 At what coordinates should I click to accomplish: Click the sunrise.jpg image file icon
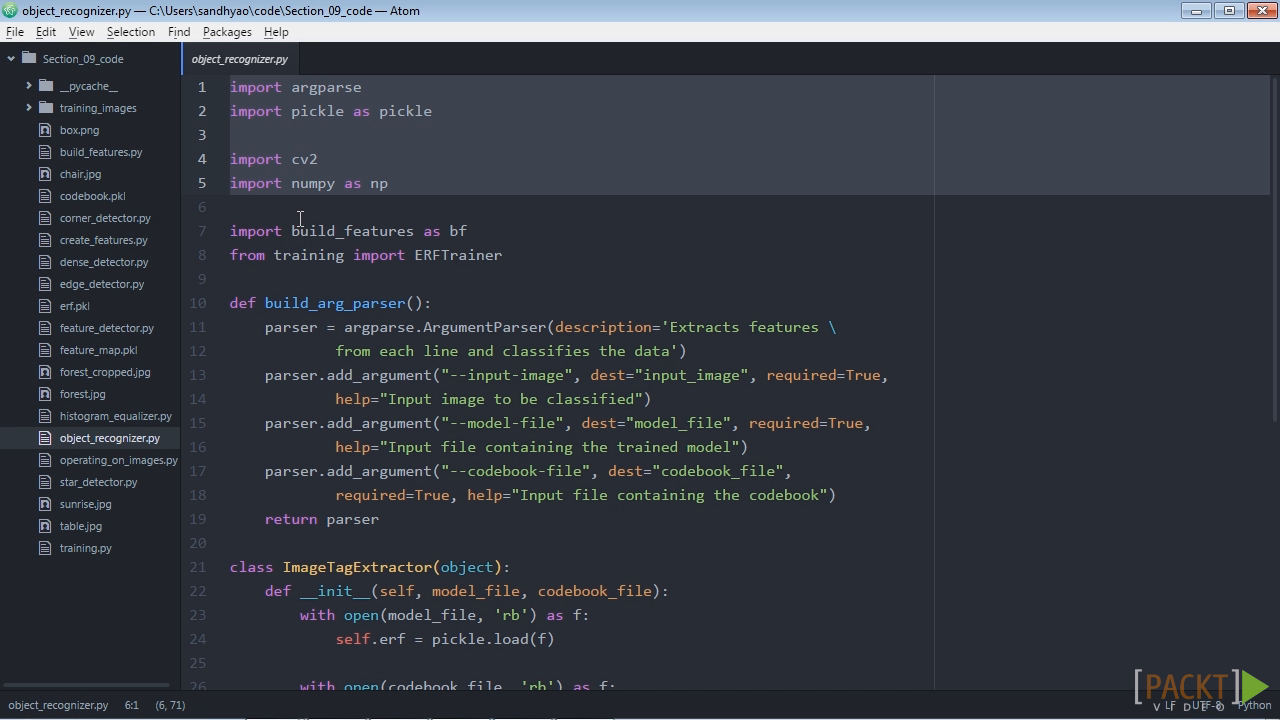(44, 504)
